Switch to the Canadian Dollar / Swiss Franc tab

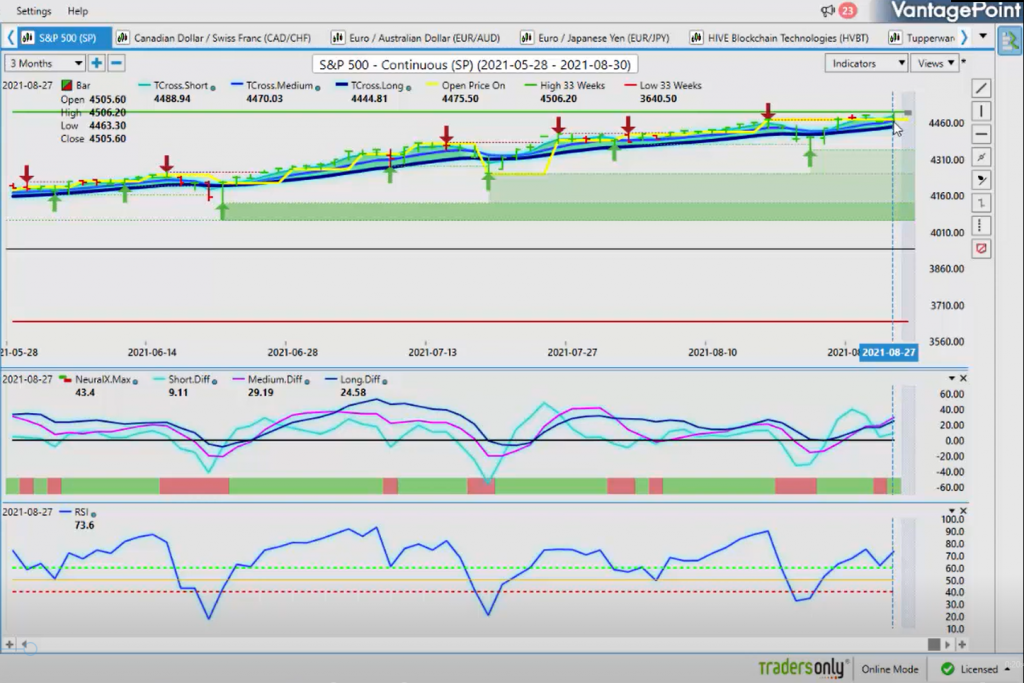click(x=214, y=38)
